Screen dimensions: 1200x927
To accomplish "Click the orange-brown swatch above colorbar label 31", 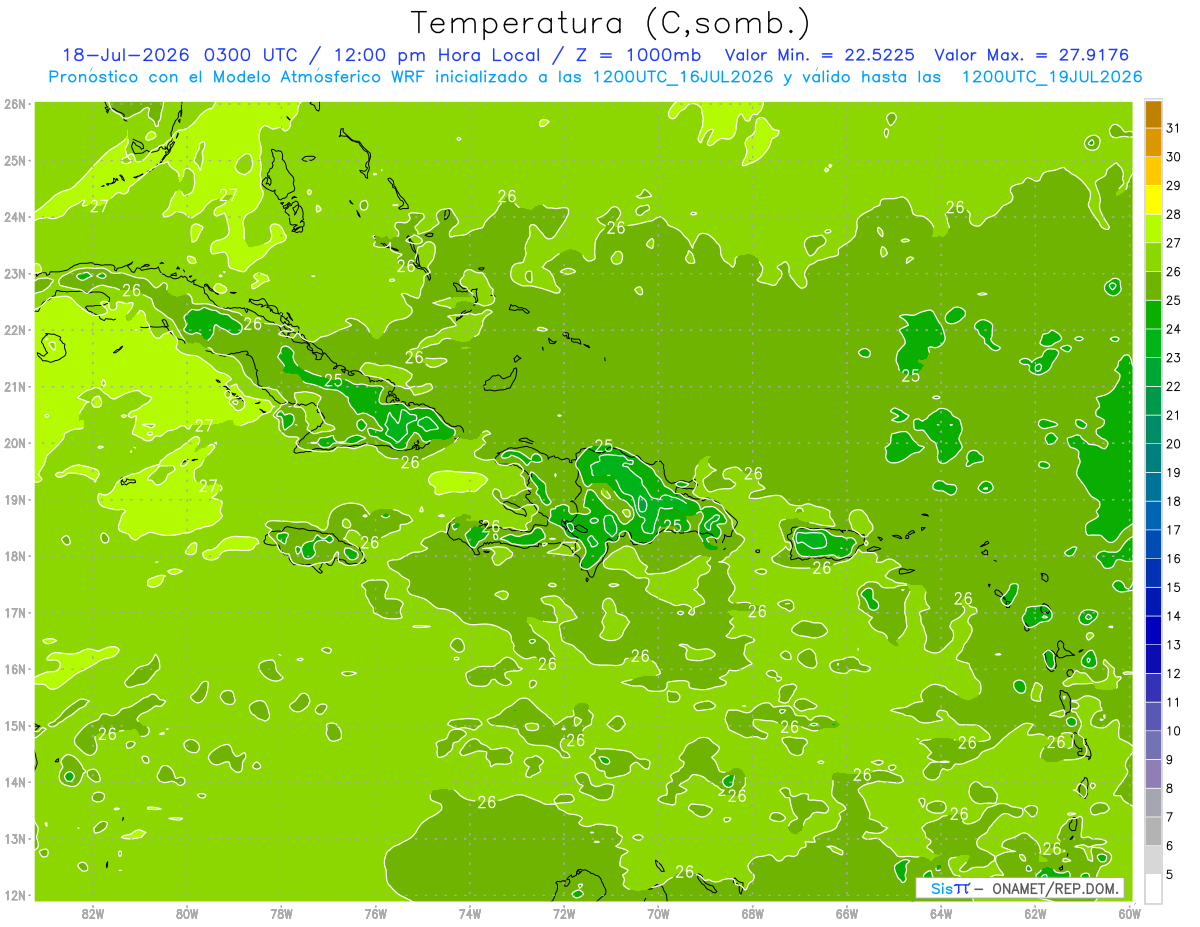I will pos(1153,115).
